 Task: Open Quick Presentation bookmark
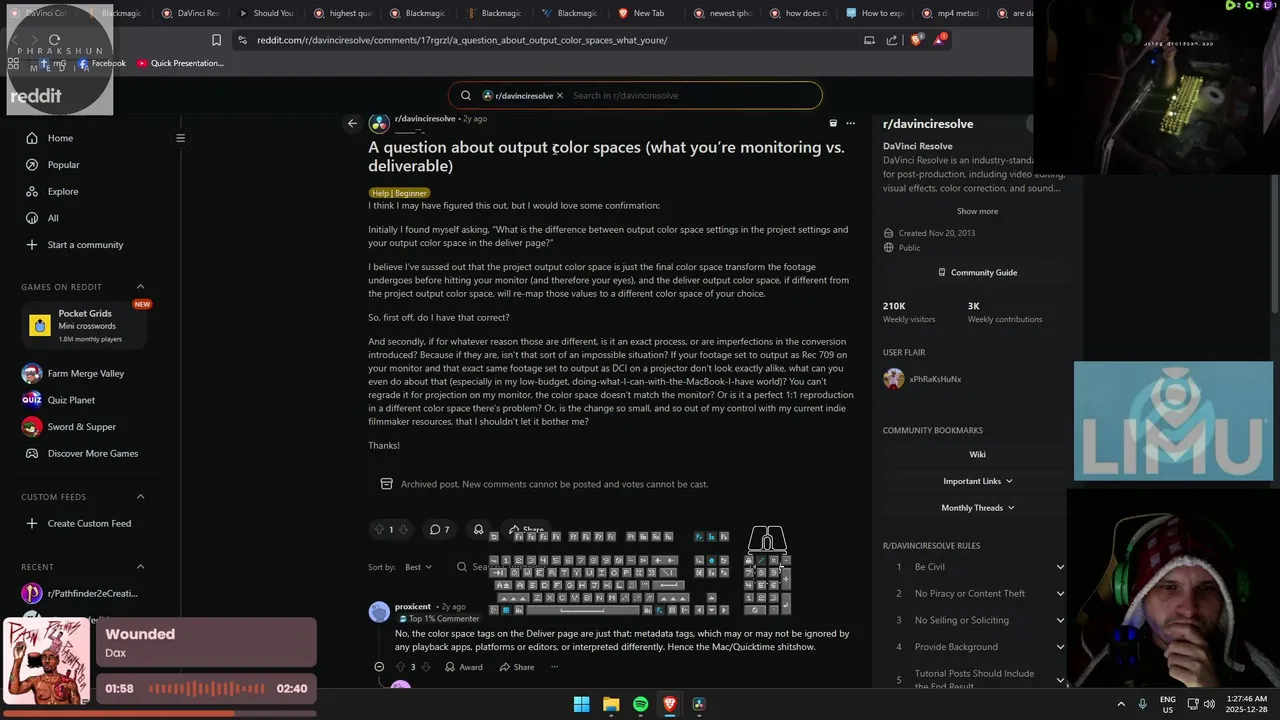coord(180,63)
